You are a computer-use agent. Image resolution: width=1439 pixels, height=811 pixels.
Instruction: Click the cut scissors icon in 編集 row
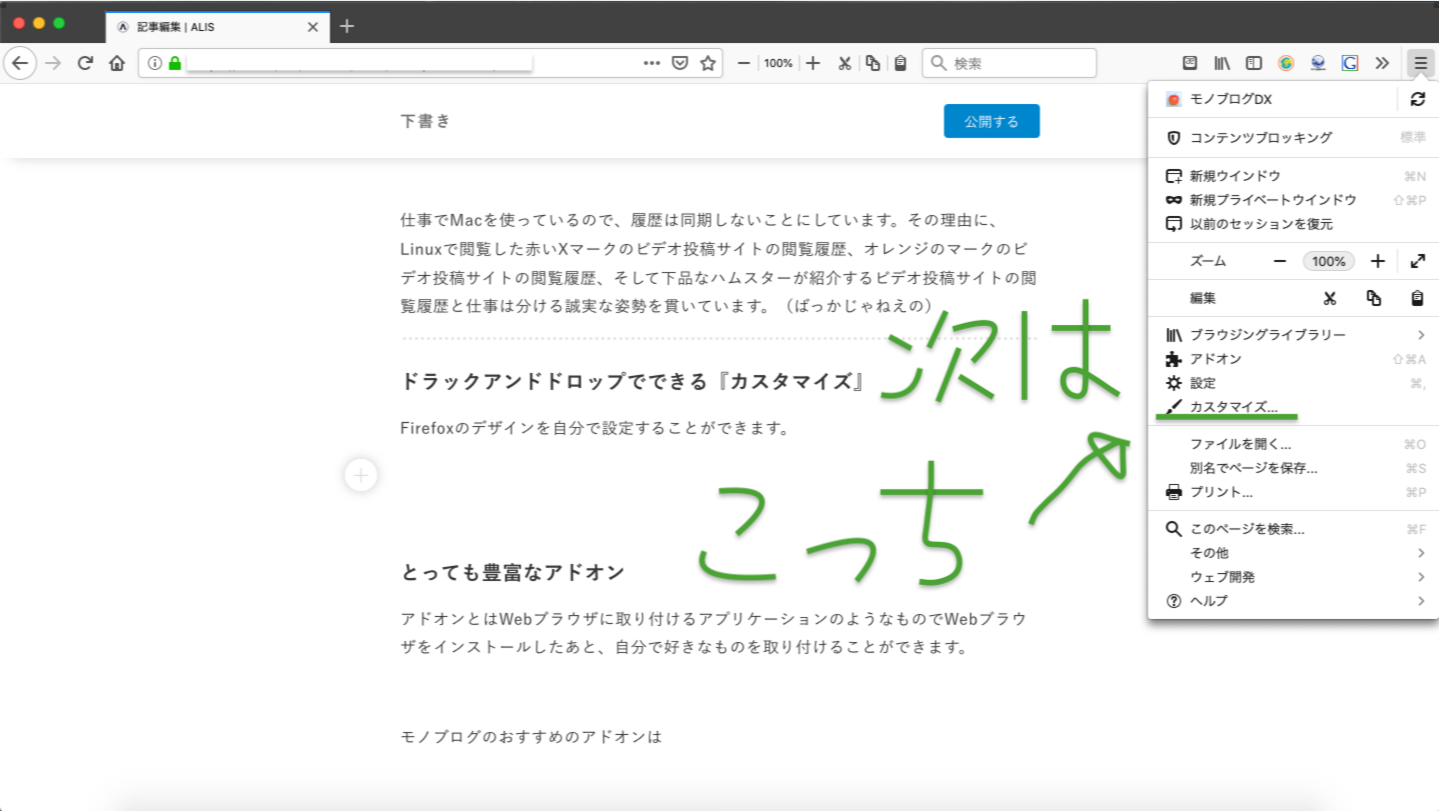click(x=1329, y=298)
